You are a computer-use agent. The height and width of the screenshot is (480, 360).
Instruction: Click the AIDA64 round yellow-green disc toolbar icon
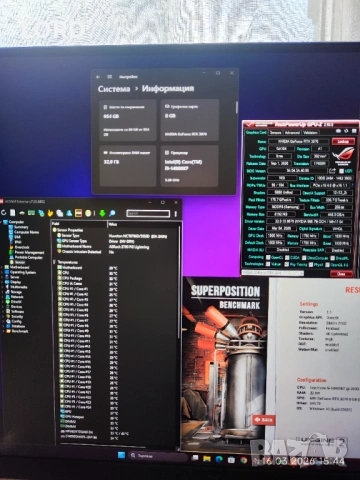pos(88,213)
